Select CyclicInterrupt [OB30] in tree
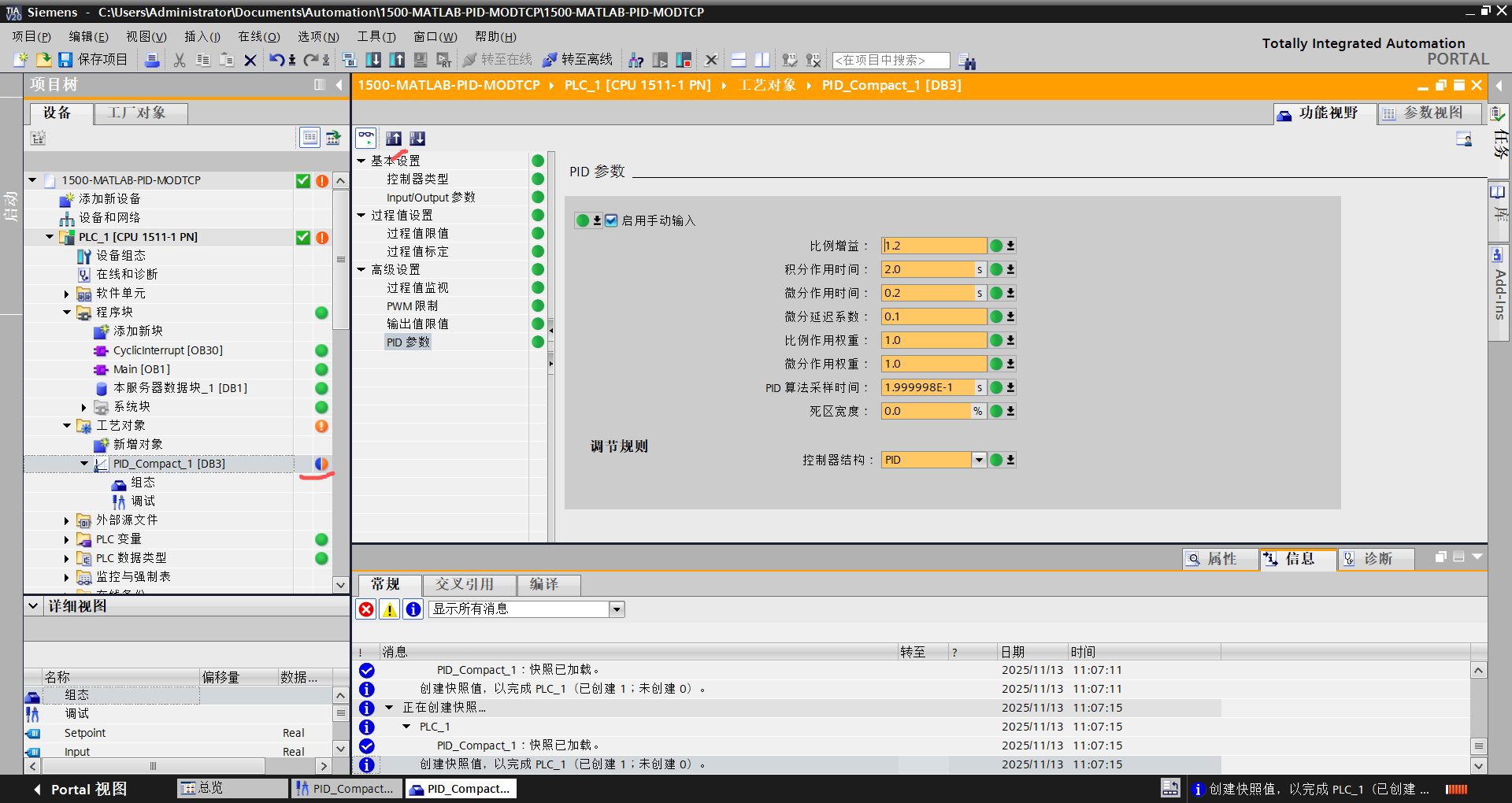 pyautogui.click(x=168, y=350)
